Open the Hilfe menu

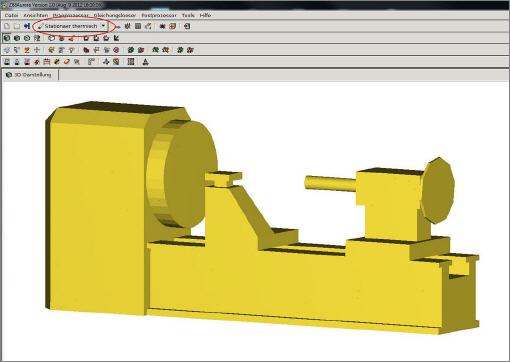[205, 15]
